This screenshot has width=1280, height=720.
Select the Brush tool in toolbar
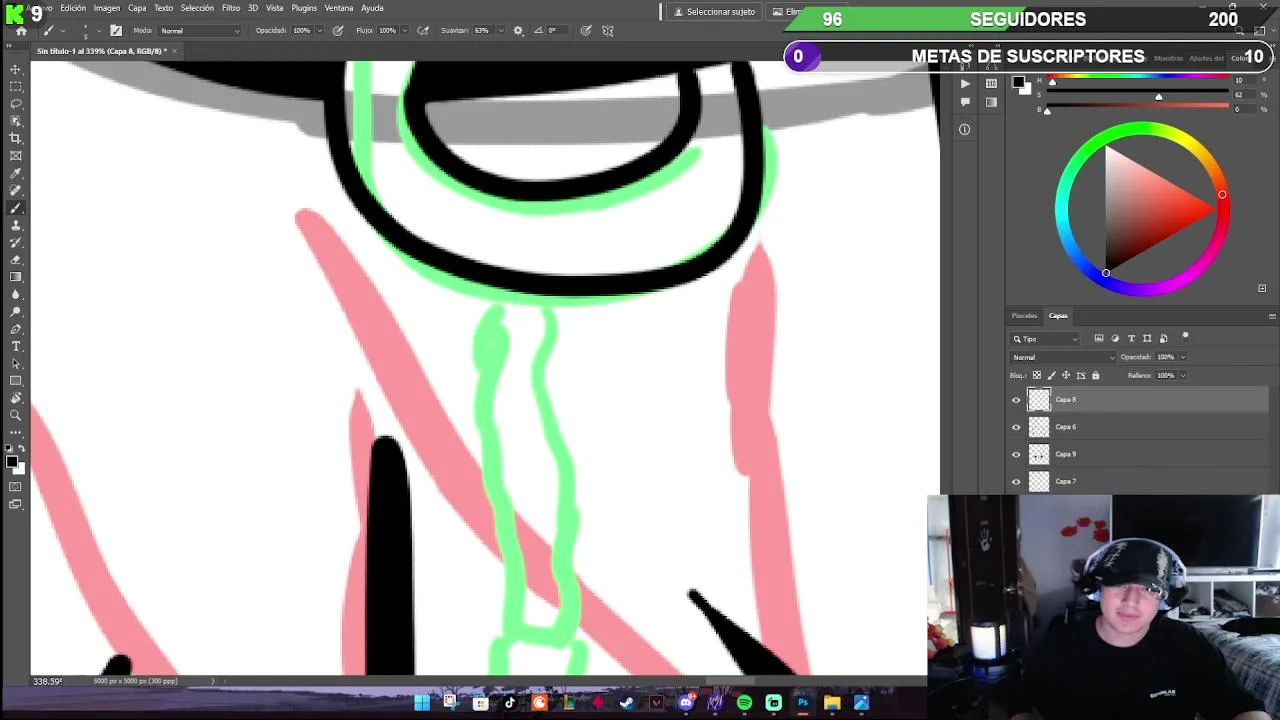pyautogui.click(x=16, y=208)
